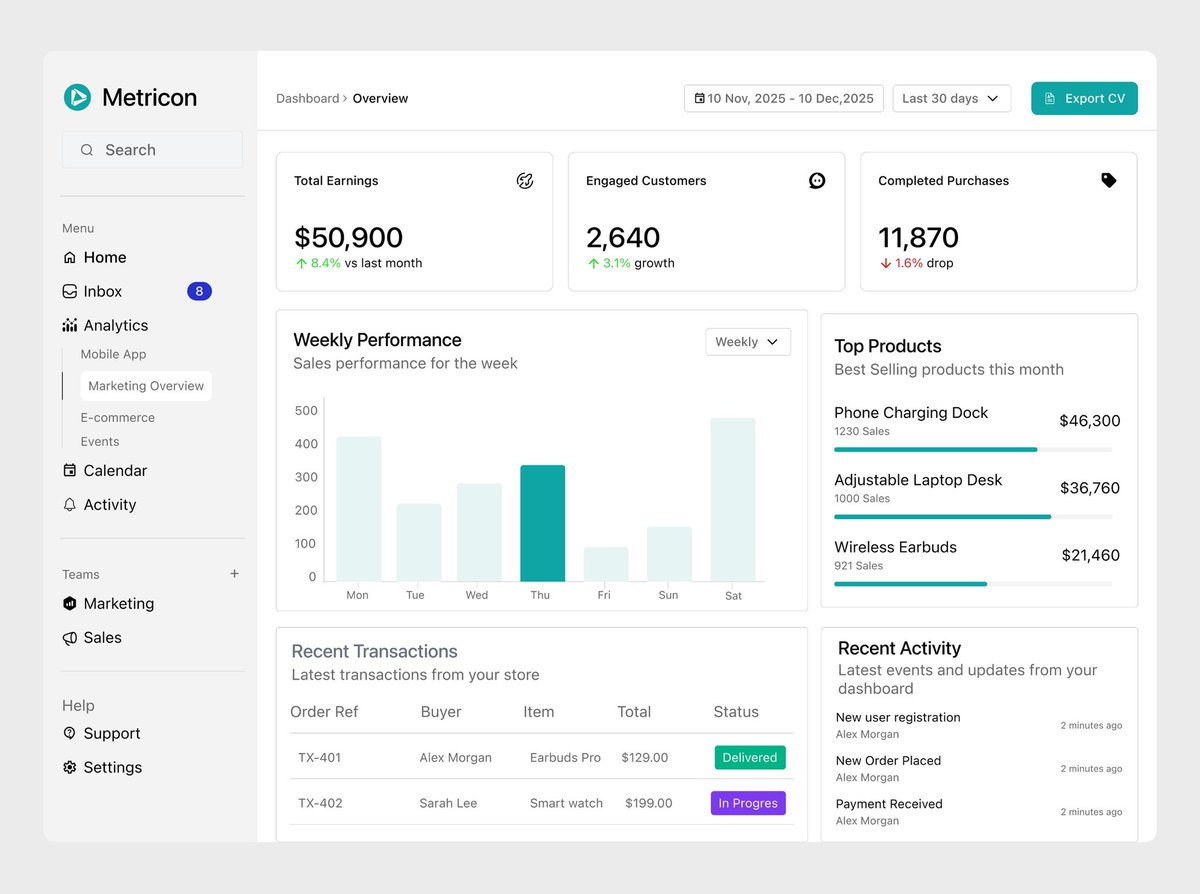Click the Settings gear icon
This screenshot has width=1200, height=894.
pyautogui.click(x=69, y=767)
